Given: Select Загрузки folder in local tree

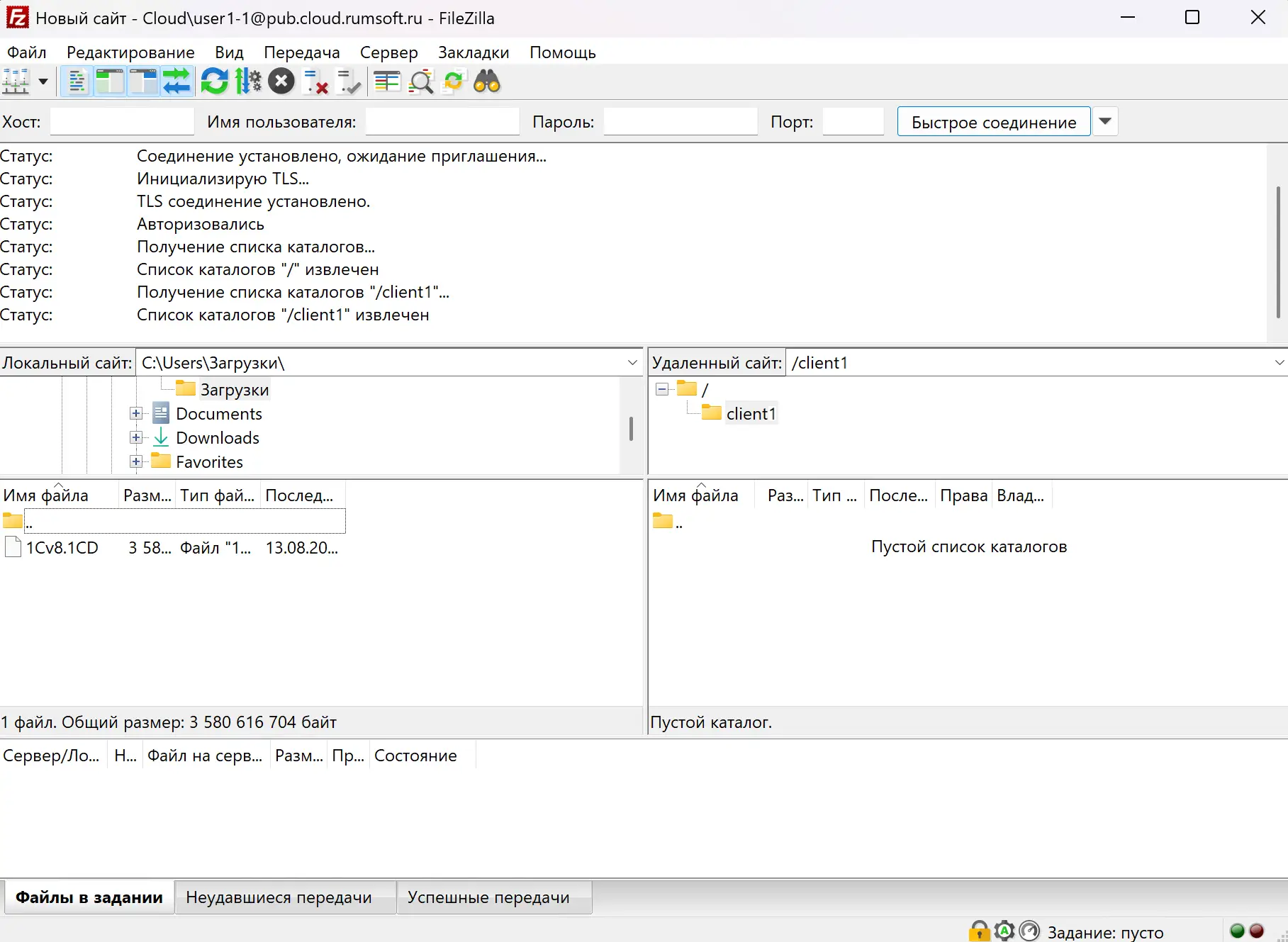Looking at the screenshot, I should pyautogui.click(x=235, y=389).
